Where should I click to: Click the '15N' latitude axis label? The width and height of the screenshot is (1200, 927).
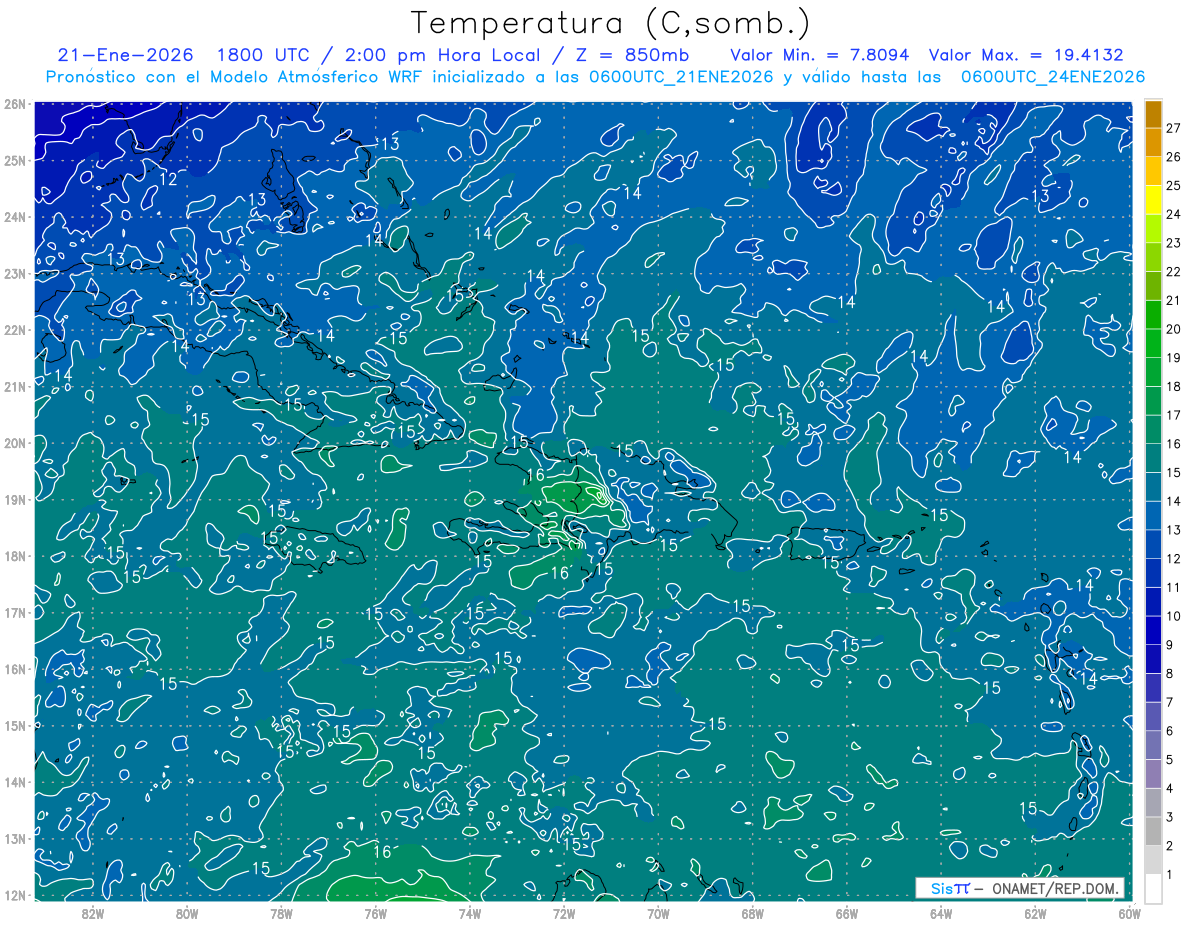pos(14,725)
